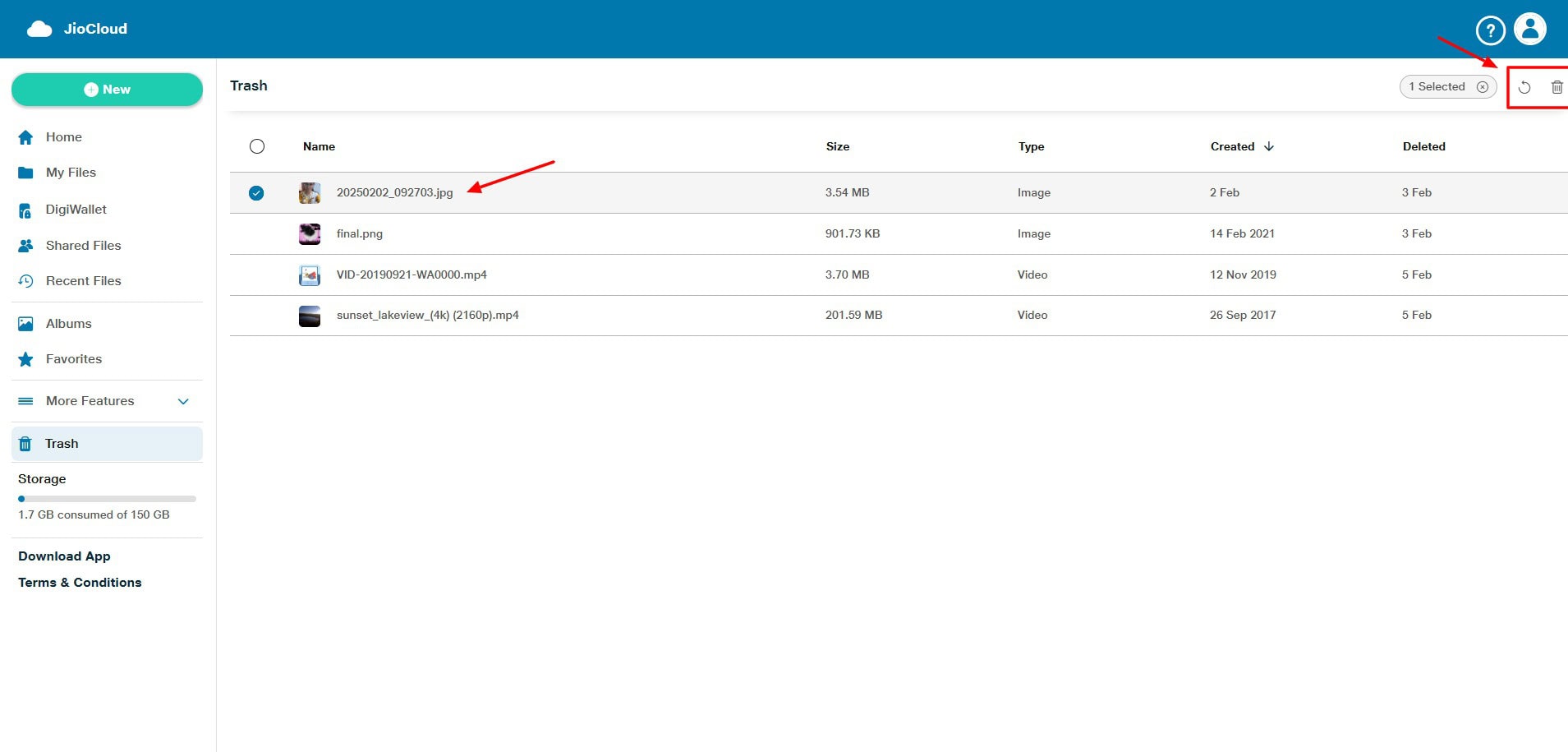
Task: Click the Albums picture icon
Action: (25, 324)
